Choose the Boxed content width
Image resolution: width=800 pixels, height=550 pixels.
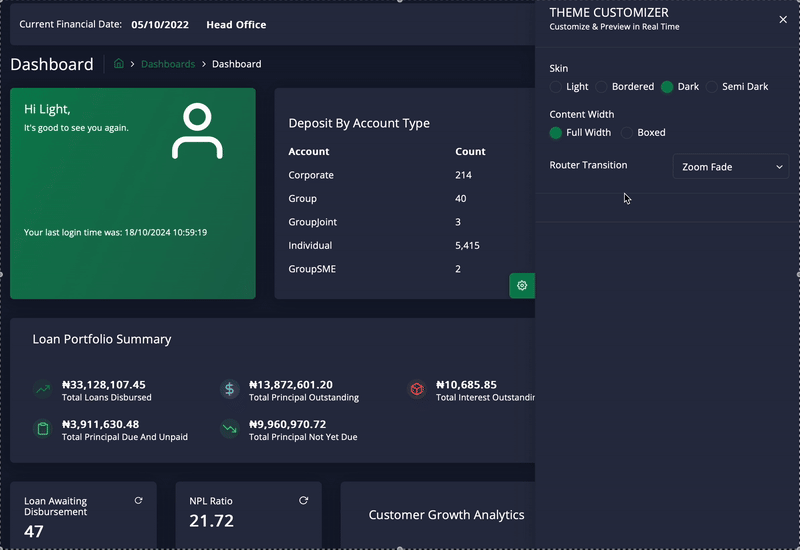click(x=627, y=133)
